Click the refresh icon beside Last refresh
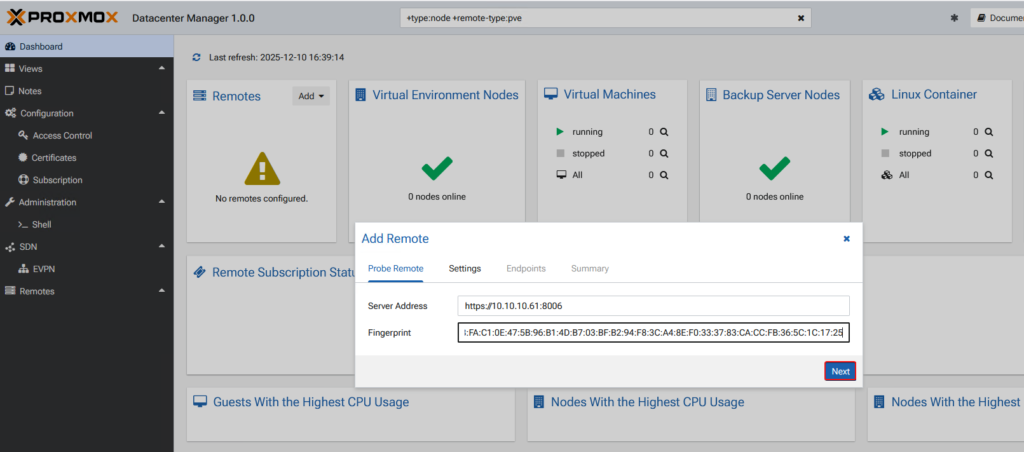Image resolution: width=1024 pixels, height=452 pixels. (196, 58)
